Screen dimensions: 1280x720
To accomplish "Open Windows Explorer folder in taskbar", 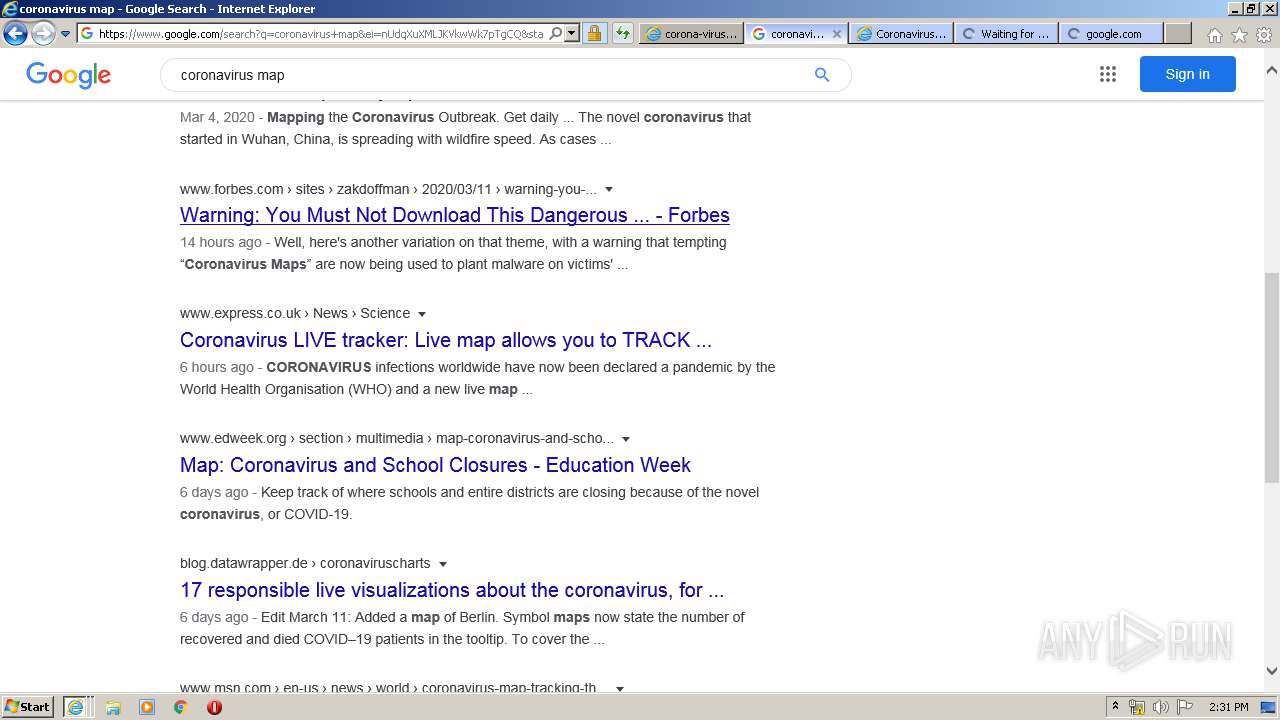I will click(113, 707).
